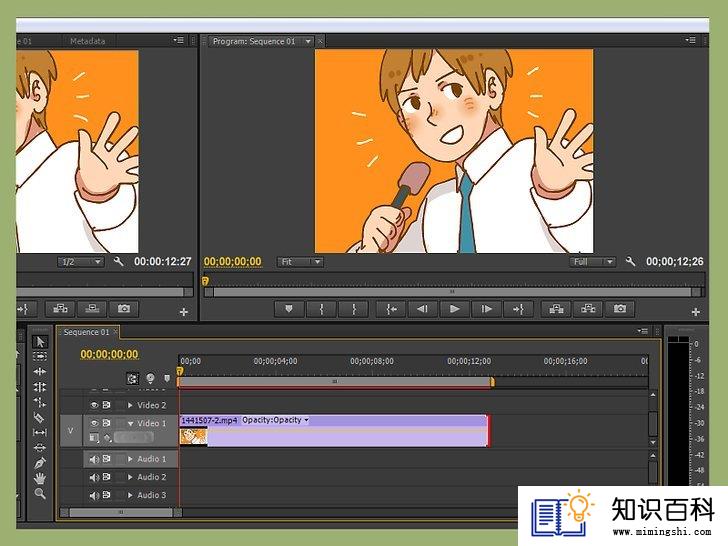Open Program monitor settings wrench
Viewport: 728px width, 546px height.
click(x=630, y=261)
